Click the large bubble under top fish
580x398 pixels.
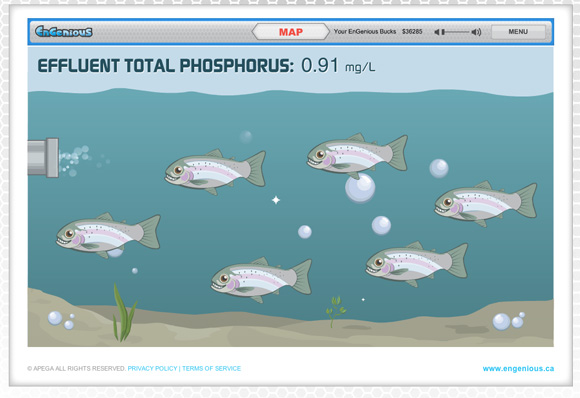pyautogui.click(x=360, y=188)
